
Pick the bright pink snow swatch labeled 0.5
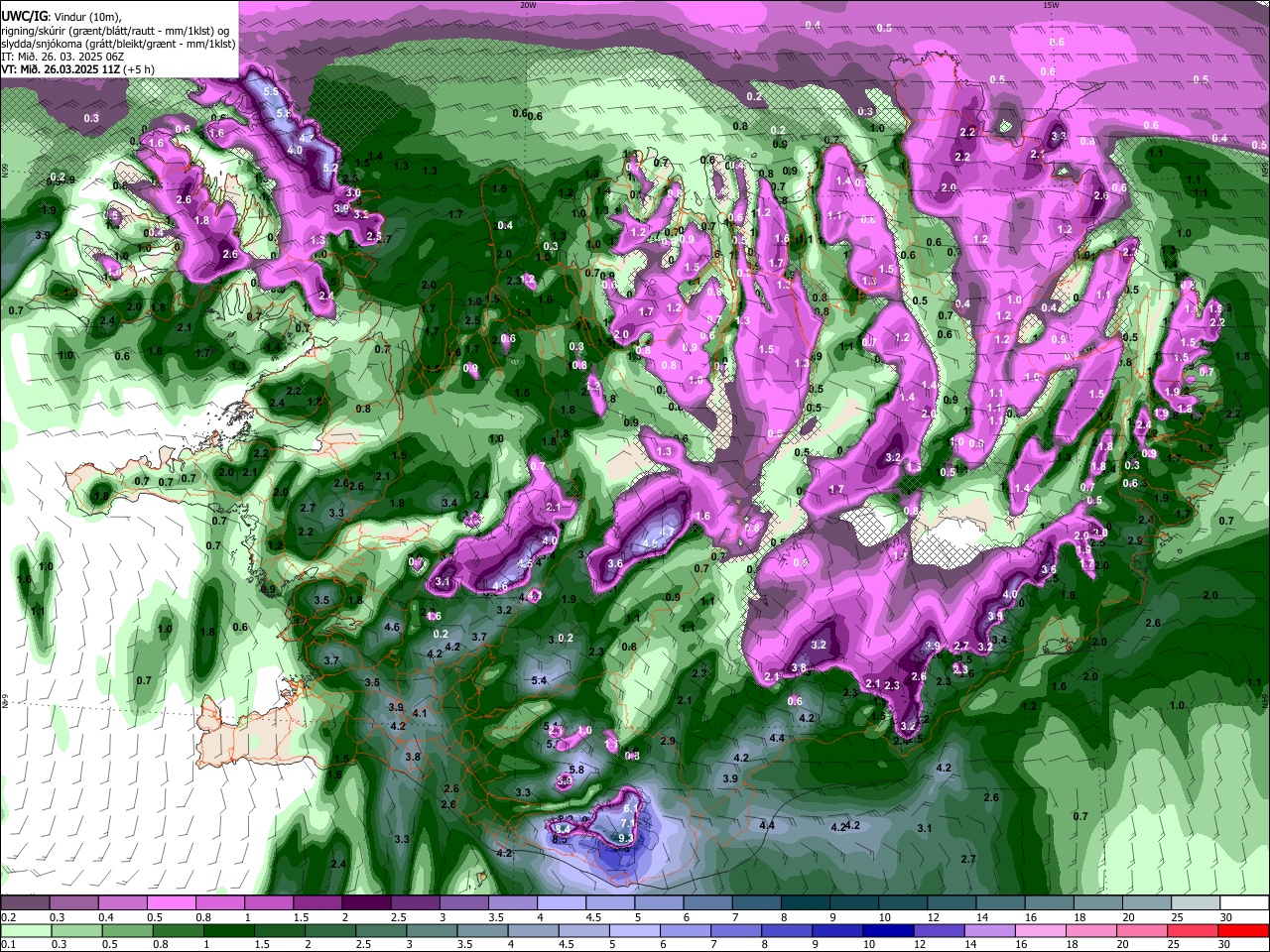pyautogui.click(x=171, y=903)
